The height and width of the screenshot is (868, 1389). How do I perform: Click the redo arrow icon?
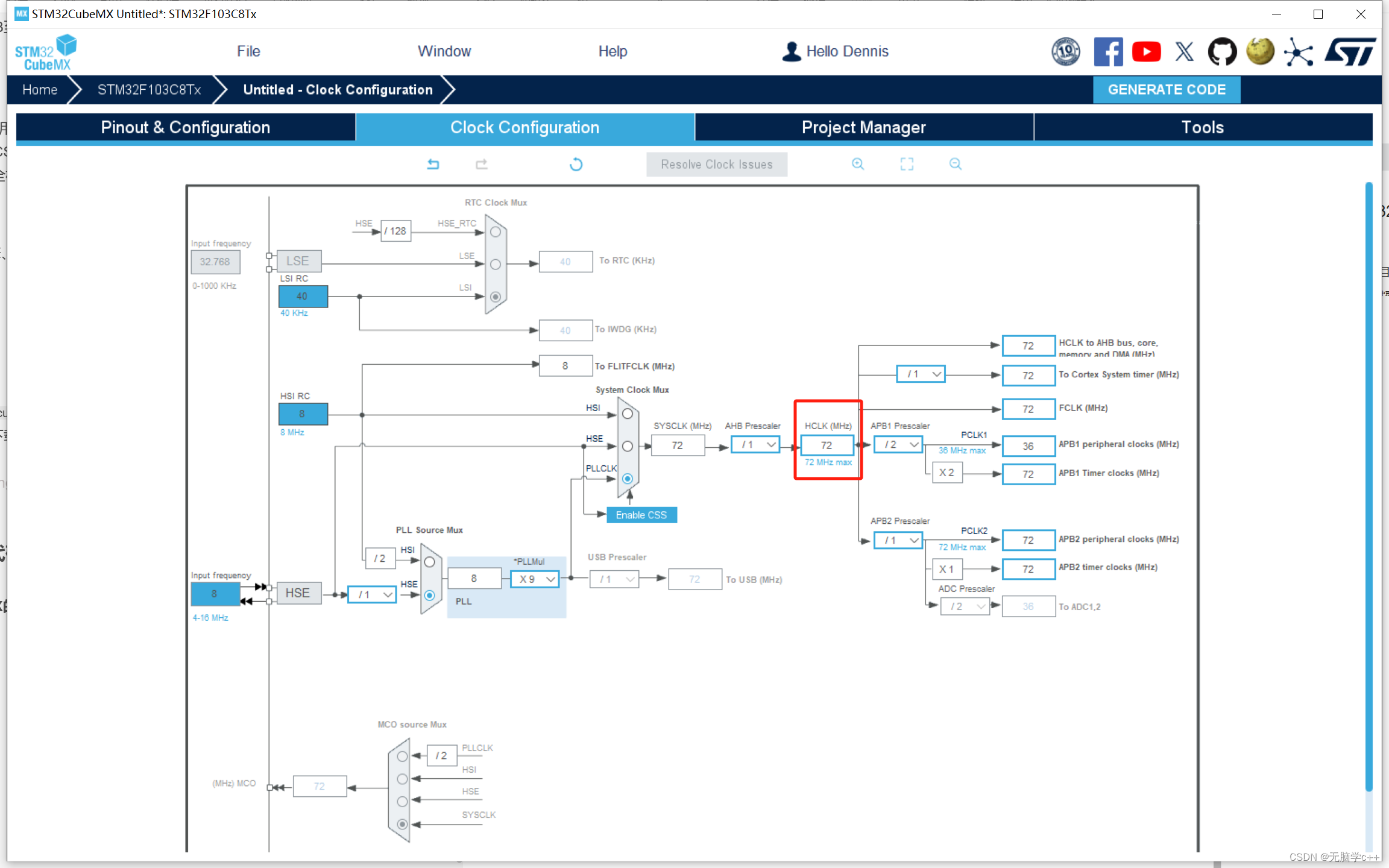(x=481, y=164)
